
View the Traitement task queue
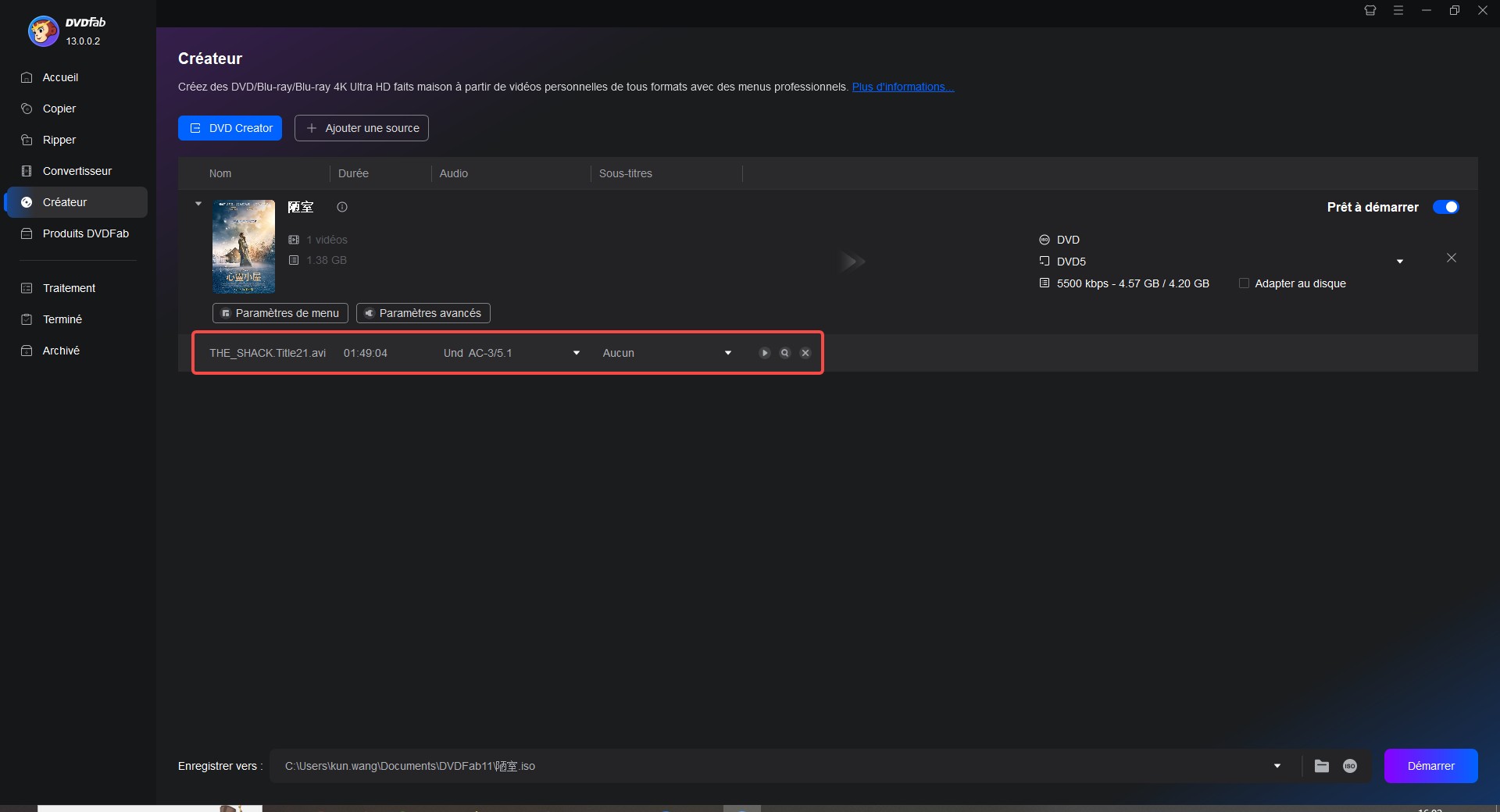(69, 288)
